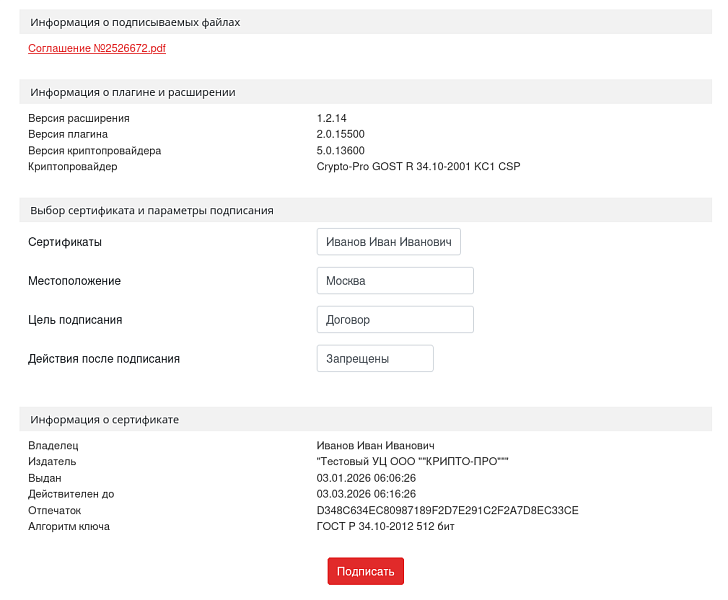Click the Crypto-Pro GOST R 34.10-2001 provider value

pos(418,166)
